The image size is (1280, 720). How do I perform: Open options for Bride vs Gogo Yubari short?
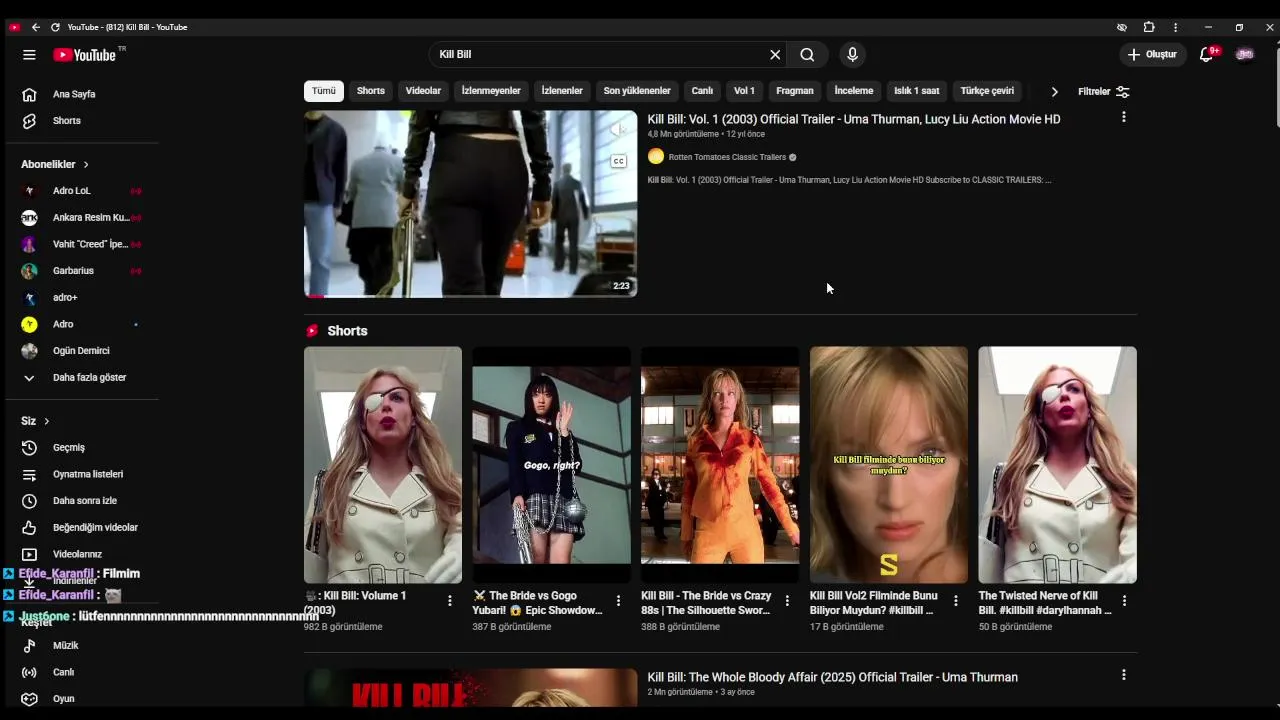(x=618, y=601)
